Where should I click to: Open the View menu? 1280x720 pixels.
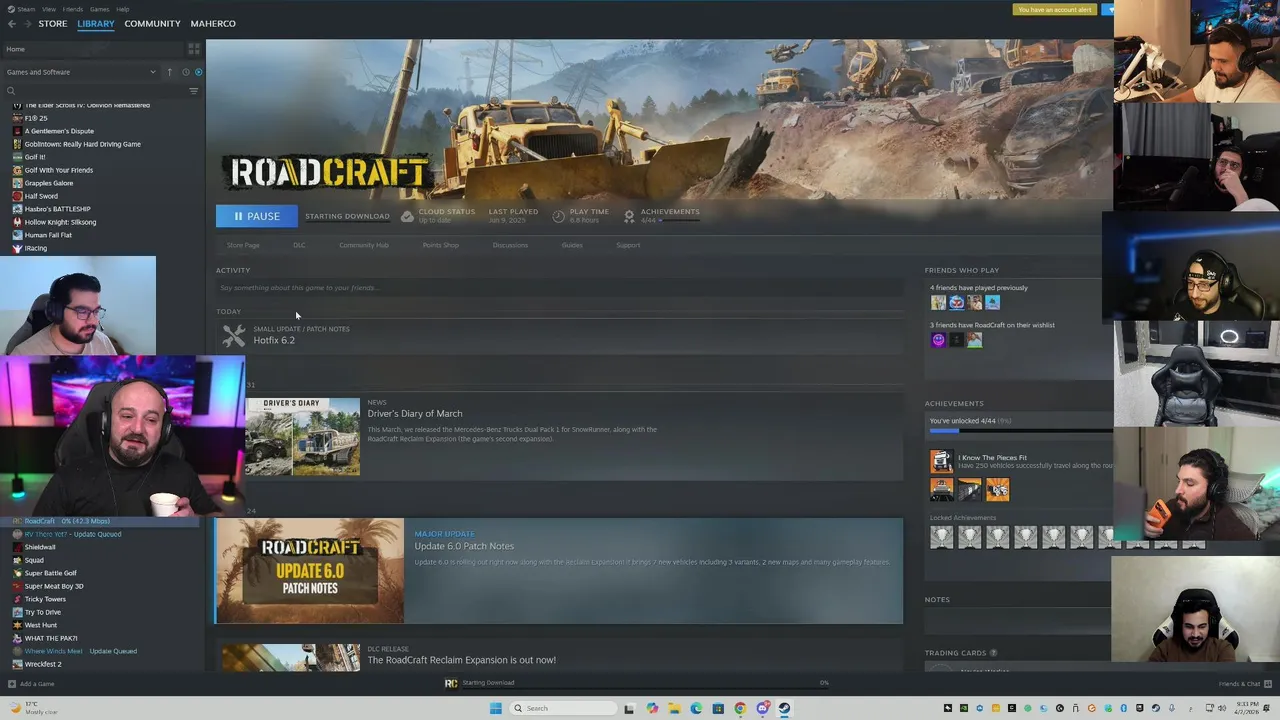[x=49, y=9]
